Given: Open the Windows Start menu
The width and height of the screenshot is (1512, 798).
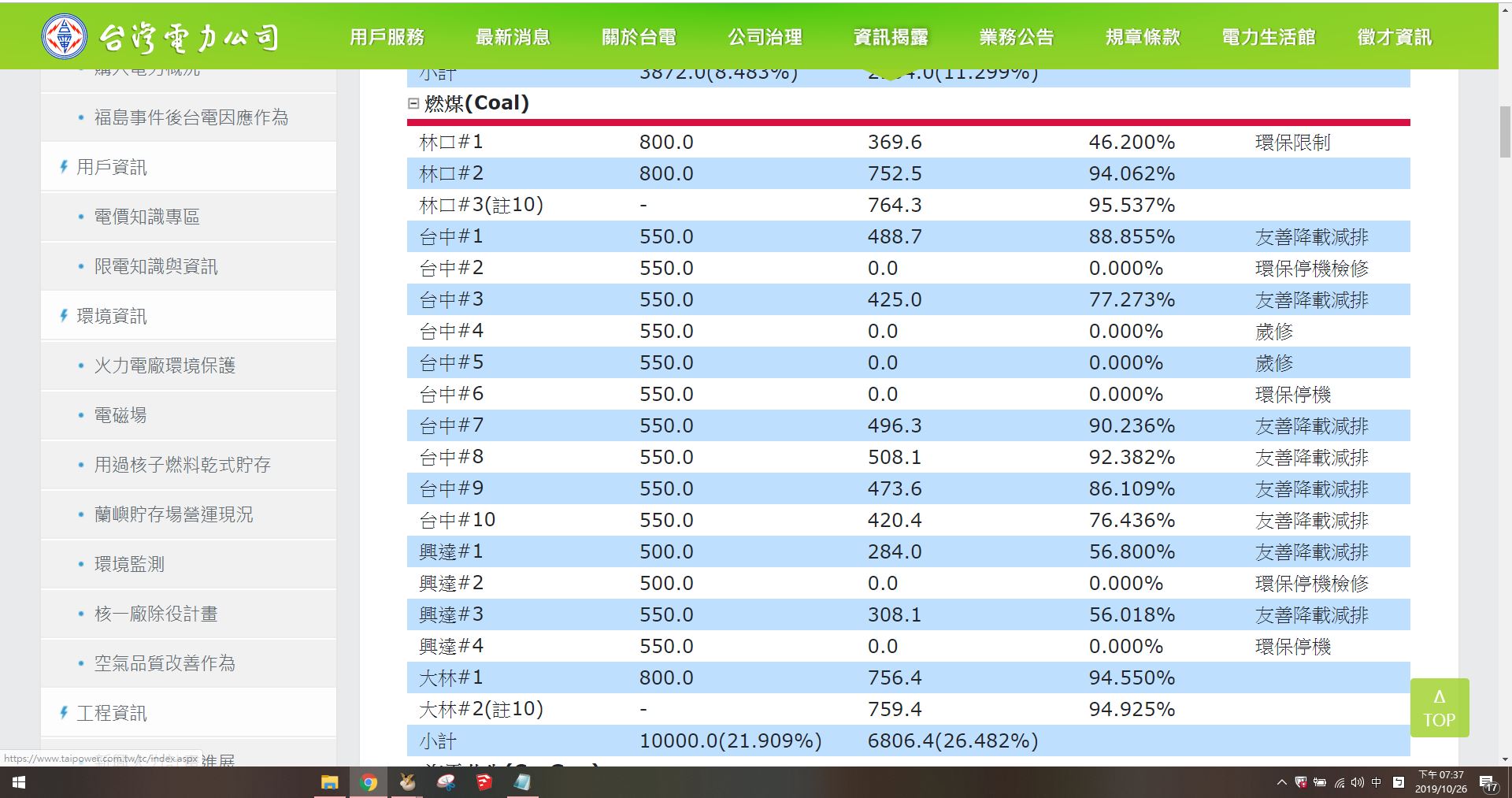Looking at the screenshot, I should (19, 782).
